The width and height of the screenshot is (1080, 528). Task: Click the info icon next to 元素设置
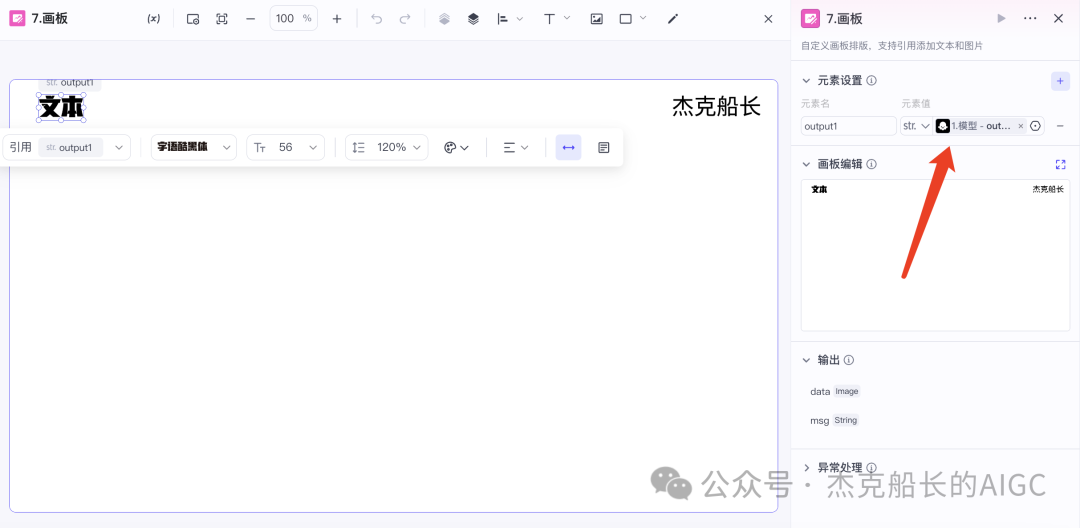tap(871, 81)
